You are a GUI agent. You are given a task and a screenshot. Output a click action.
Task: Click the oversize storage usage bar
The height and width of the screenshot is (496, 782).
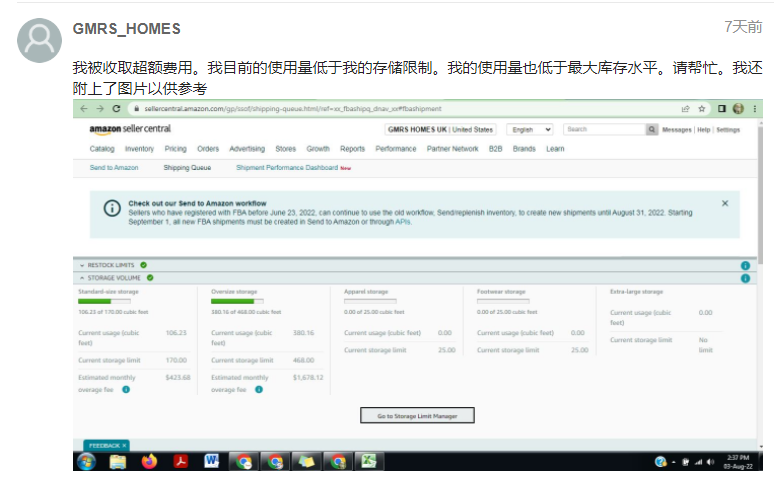(237, 301)
